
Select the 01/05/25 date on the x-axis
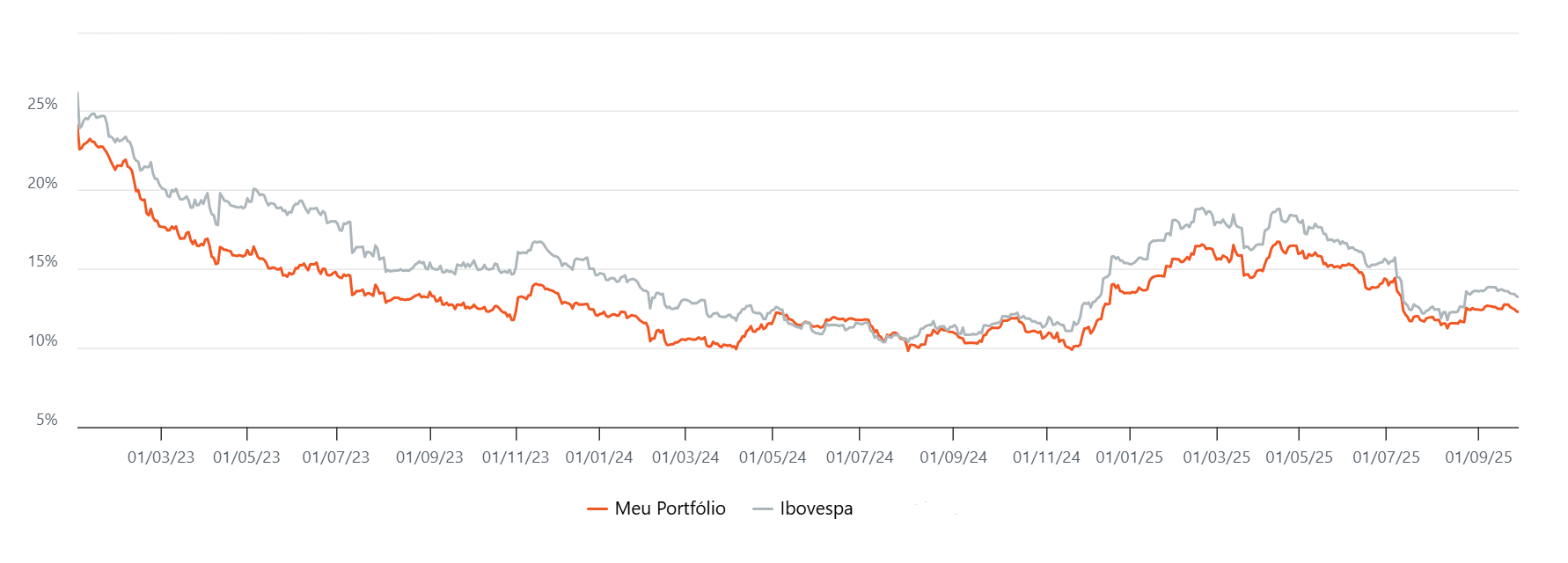[x=1299, y=457]
